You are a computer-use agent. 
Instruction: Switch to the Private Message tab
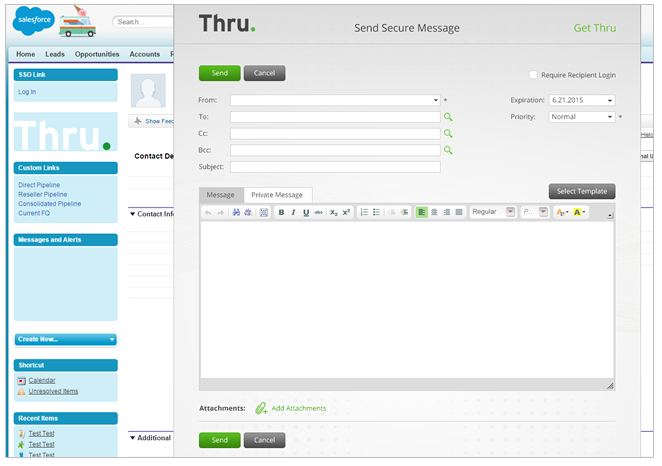click(x=277, y=195)
